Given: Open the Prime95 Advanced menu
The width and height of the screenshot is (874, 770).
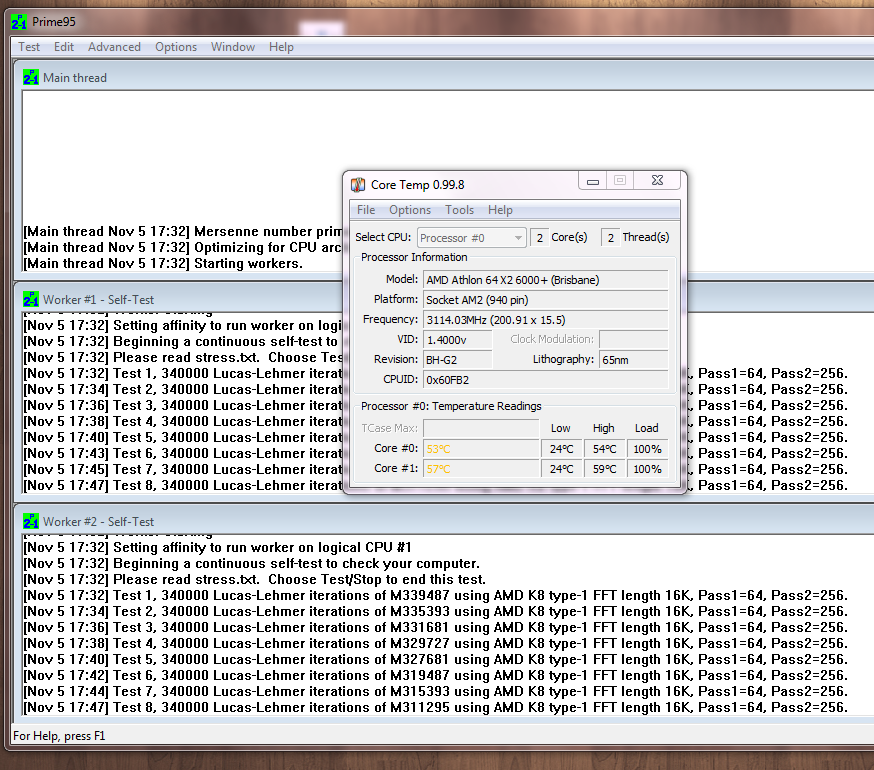Looking at the screenshot, I should pyautogui.click(x=114, y=47).
